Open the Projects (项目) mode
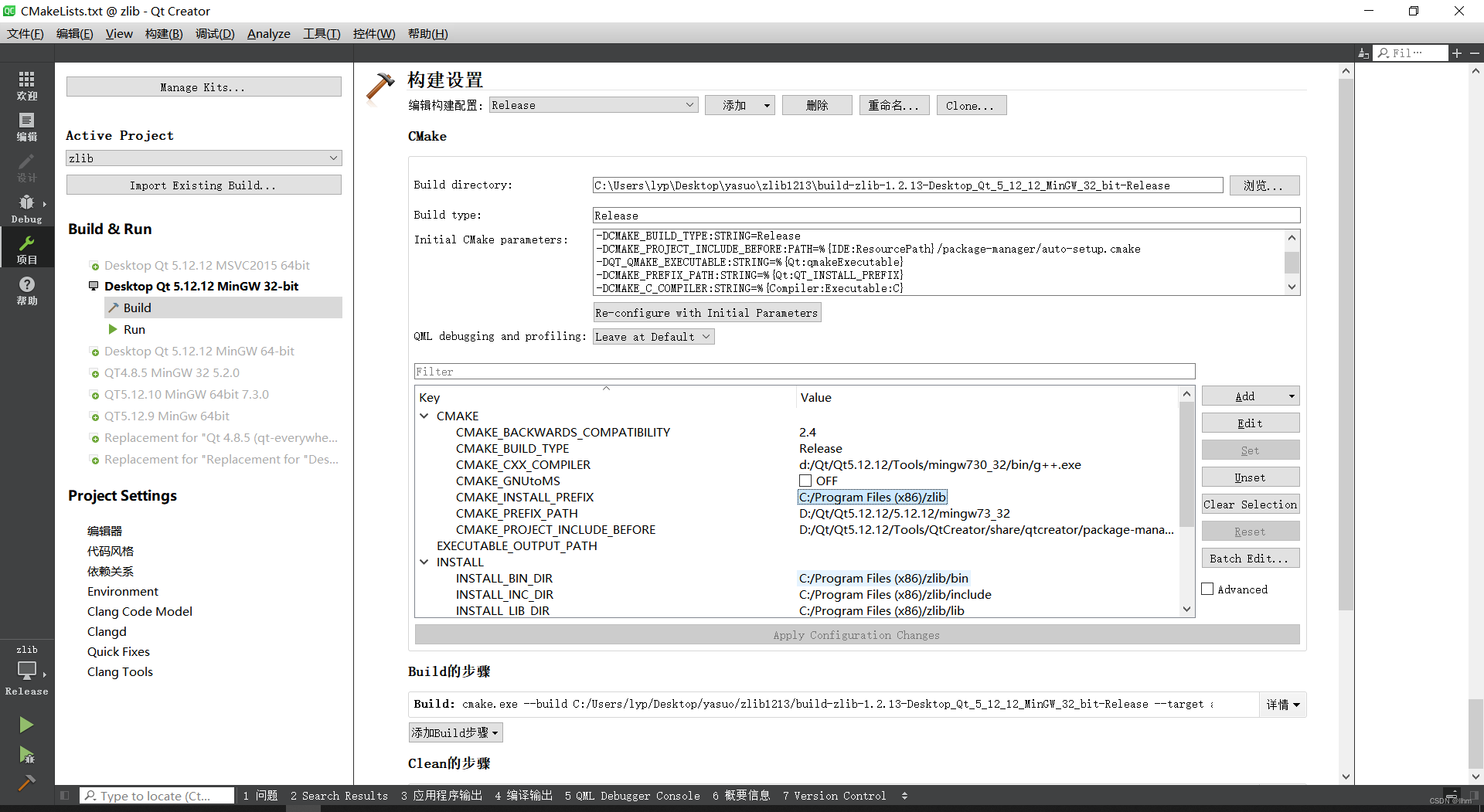 tap(26, 250)
